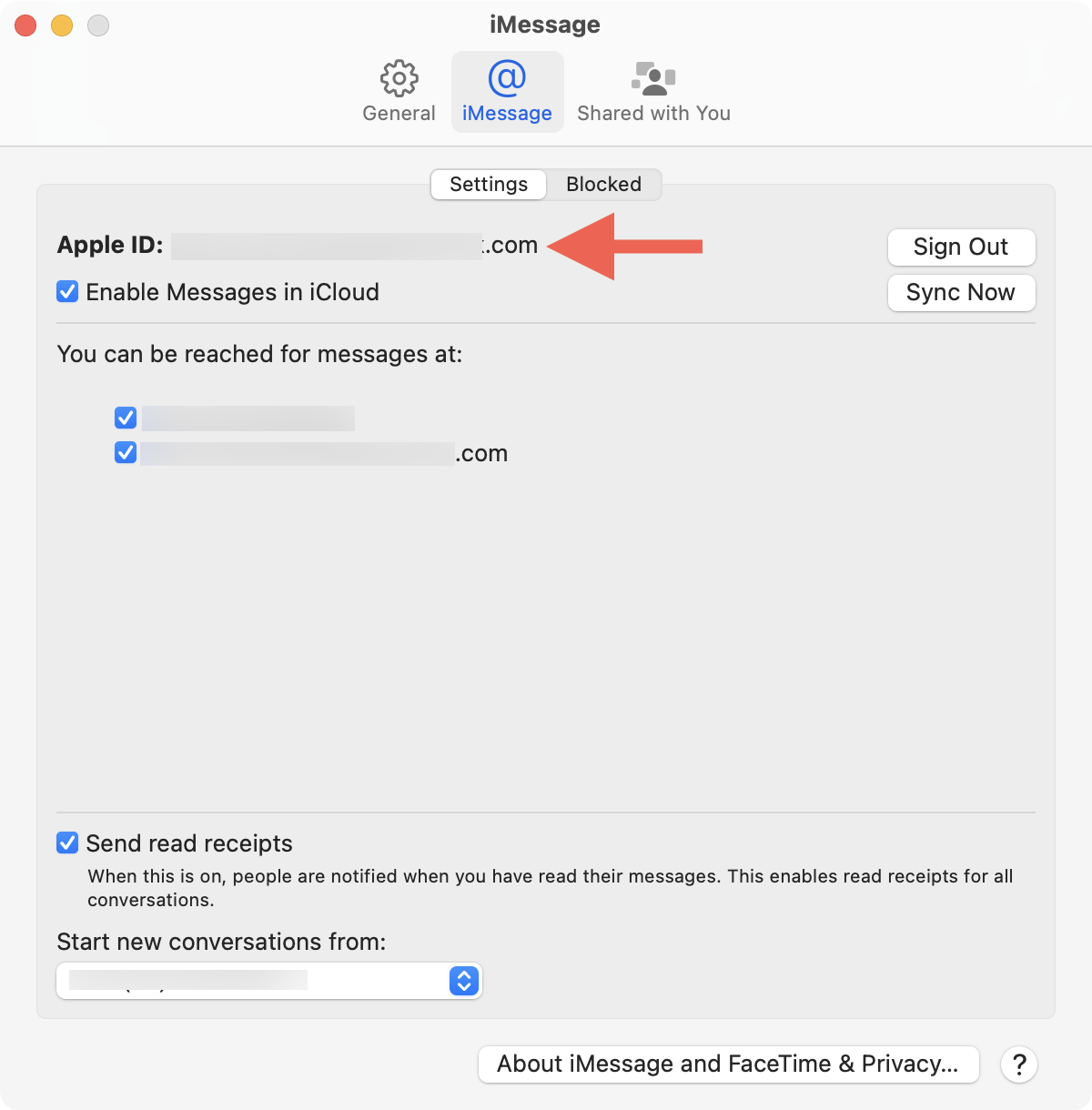This screenshot has width=1092, height=1110.
Task: Click the yellow minimize window button
Action: (62, 25)
